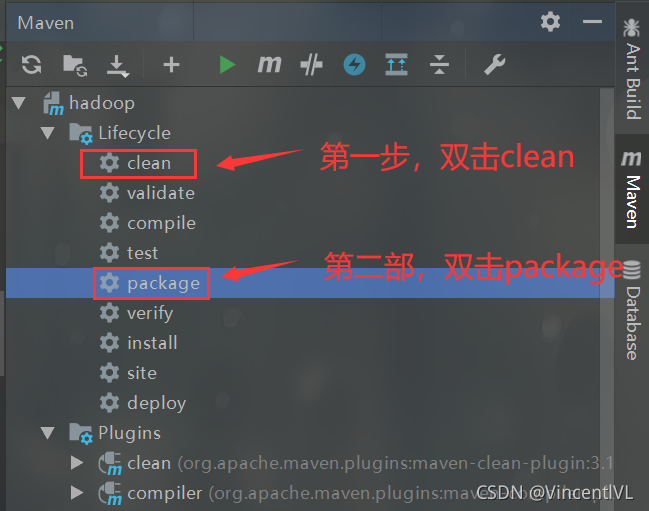Hide the Maven tool window
Screen dimensions: 649x511
pyautogui.click(x=592, y=22)
